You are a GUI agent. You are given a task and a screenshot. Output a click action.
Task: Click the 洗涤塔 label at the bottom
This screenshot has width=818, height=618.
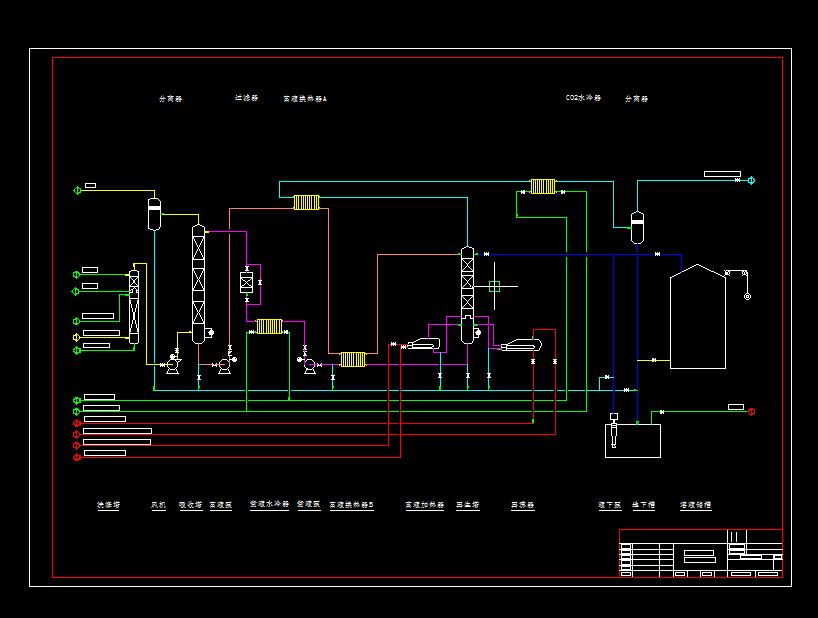click(x=109, y=505)
